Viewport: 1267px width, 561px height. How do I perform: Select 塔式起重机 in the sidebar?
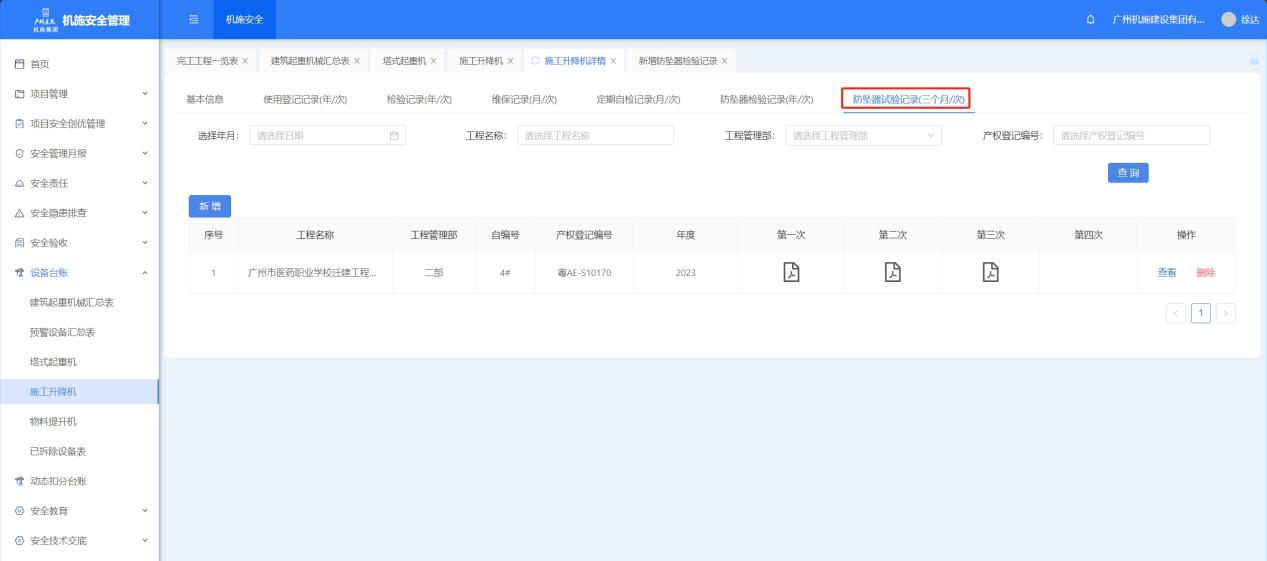tap(53, 361)
